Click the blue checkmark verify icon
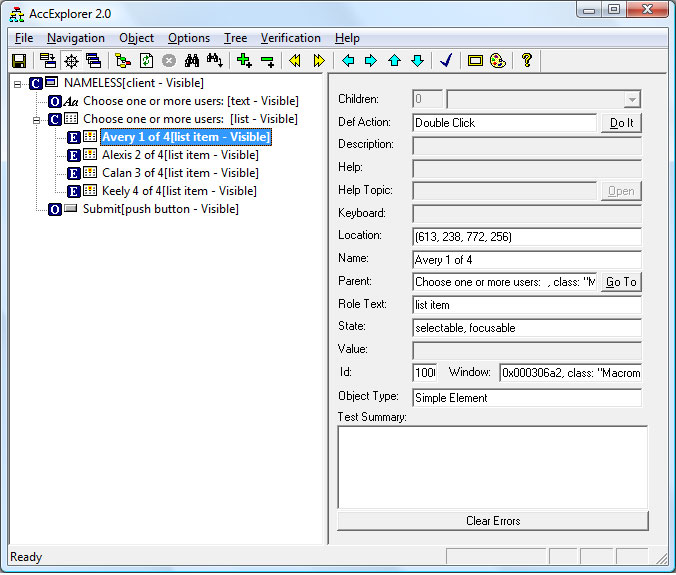 pos(446,61)
